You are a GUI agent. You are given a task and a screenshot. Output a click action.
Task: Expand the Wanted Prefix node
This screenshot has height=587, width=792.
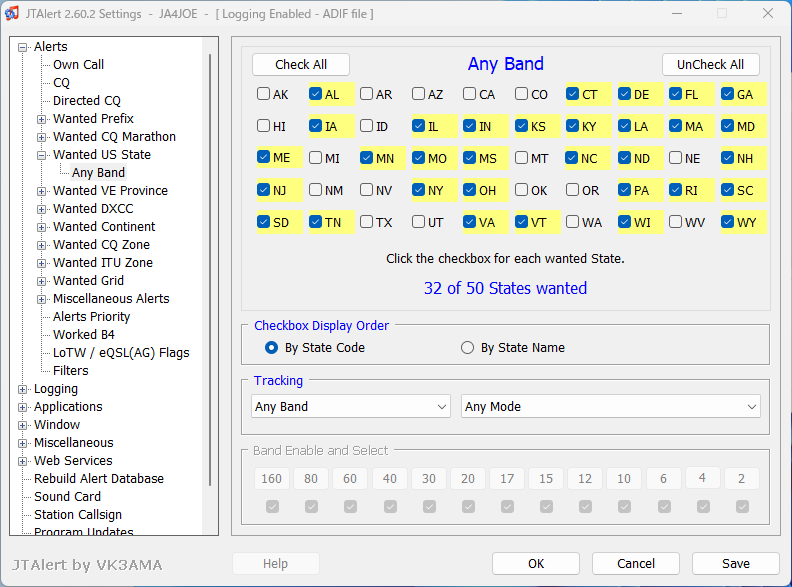point(41,119)
